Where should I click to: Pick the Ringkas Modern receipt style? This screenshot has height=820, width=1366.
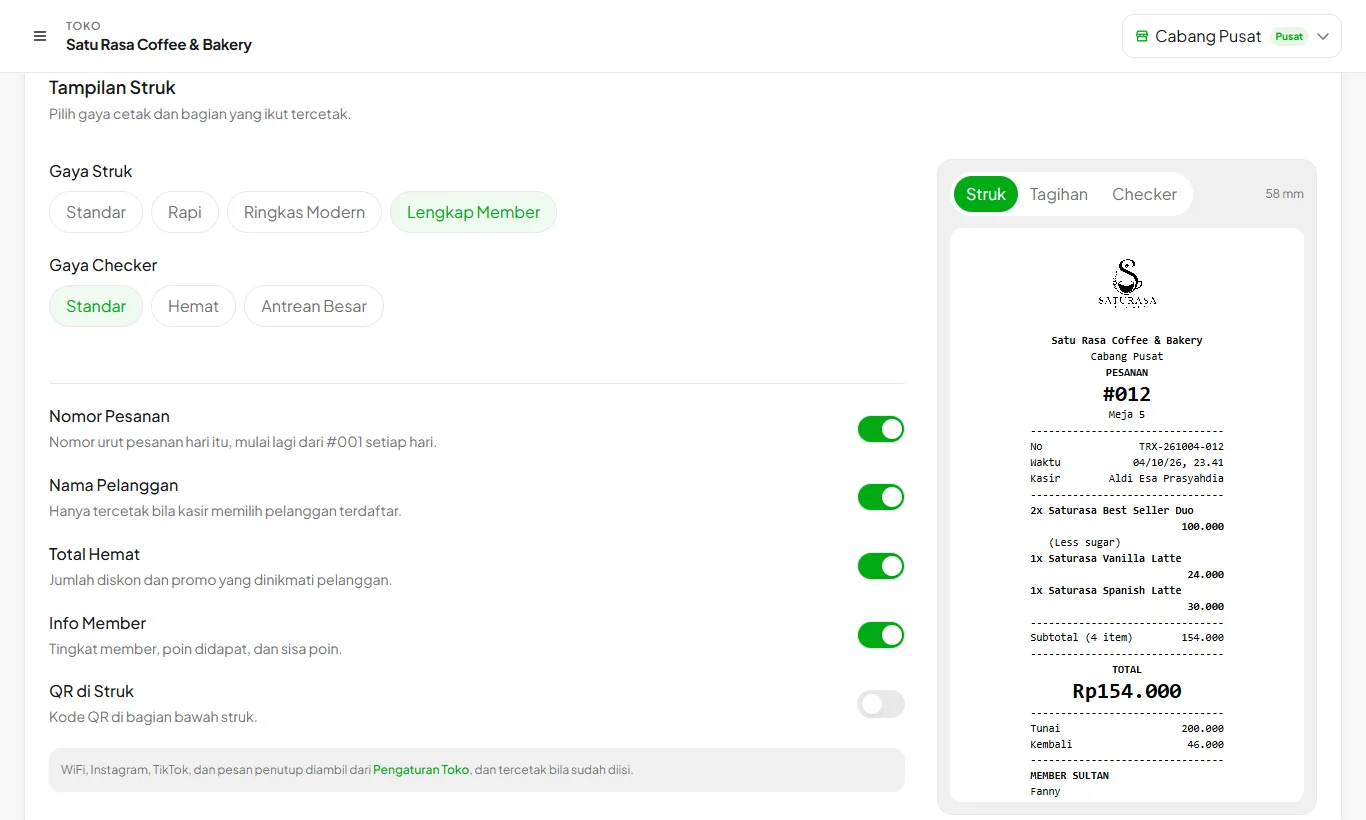click(x=304, y=212)
